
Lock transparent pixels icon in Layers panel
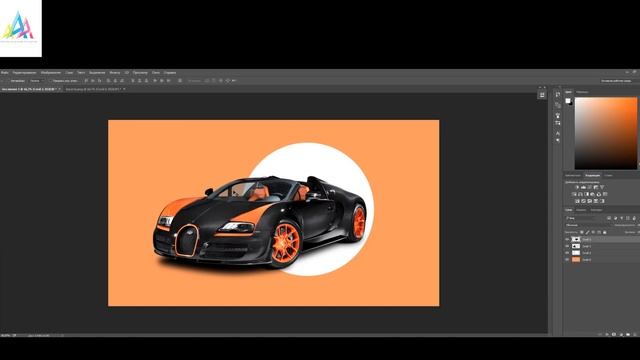[582, 232]
